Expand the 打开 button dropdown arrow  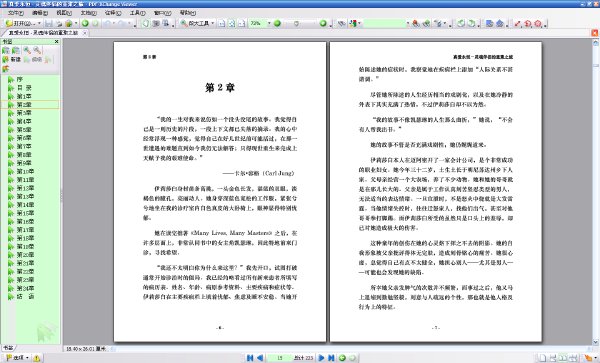coord(39,23)
